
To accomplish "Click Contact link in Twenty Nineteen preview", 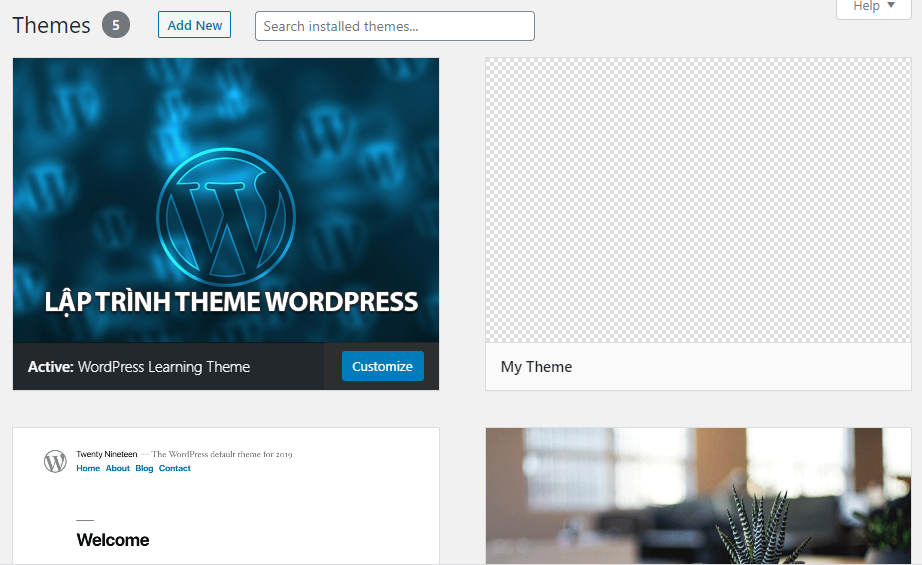I will click(x=175, y=468).
